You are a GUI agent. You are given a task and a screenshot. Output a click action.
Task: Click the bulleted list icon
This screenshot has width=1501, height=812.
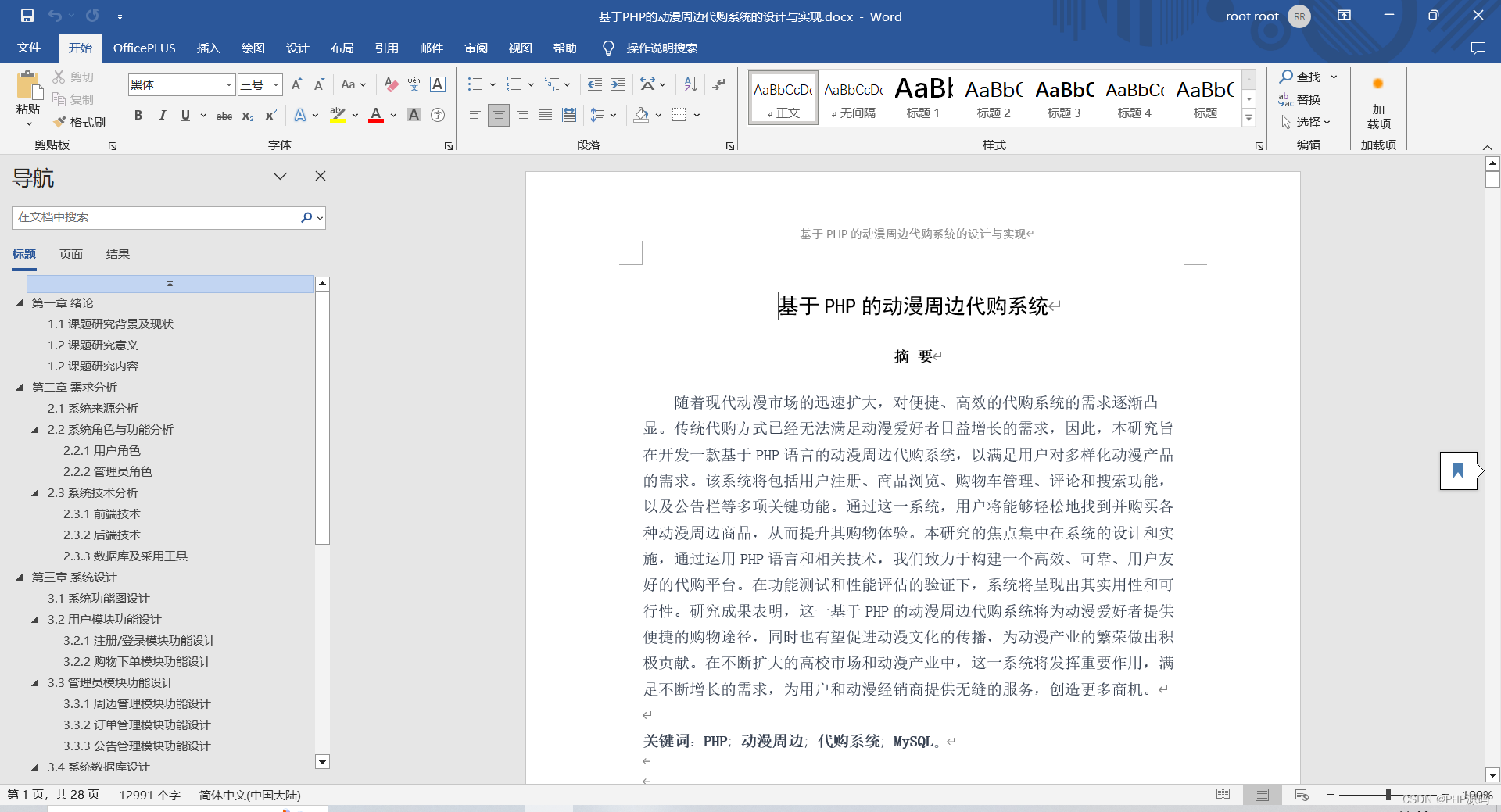[x=475, y=84]
